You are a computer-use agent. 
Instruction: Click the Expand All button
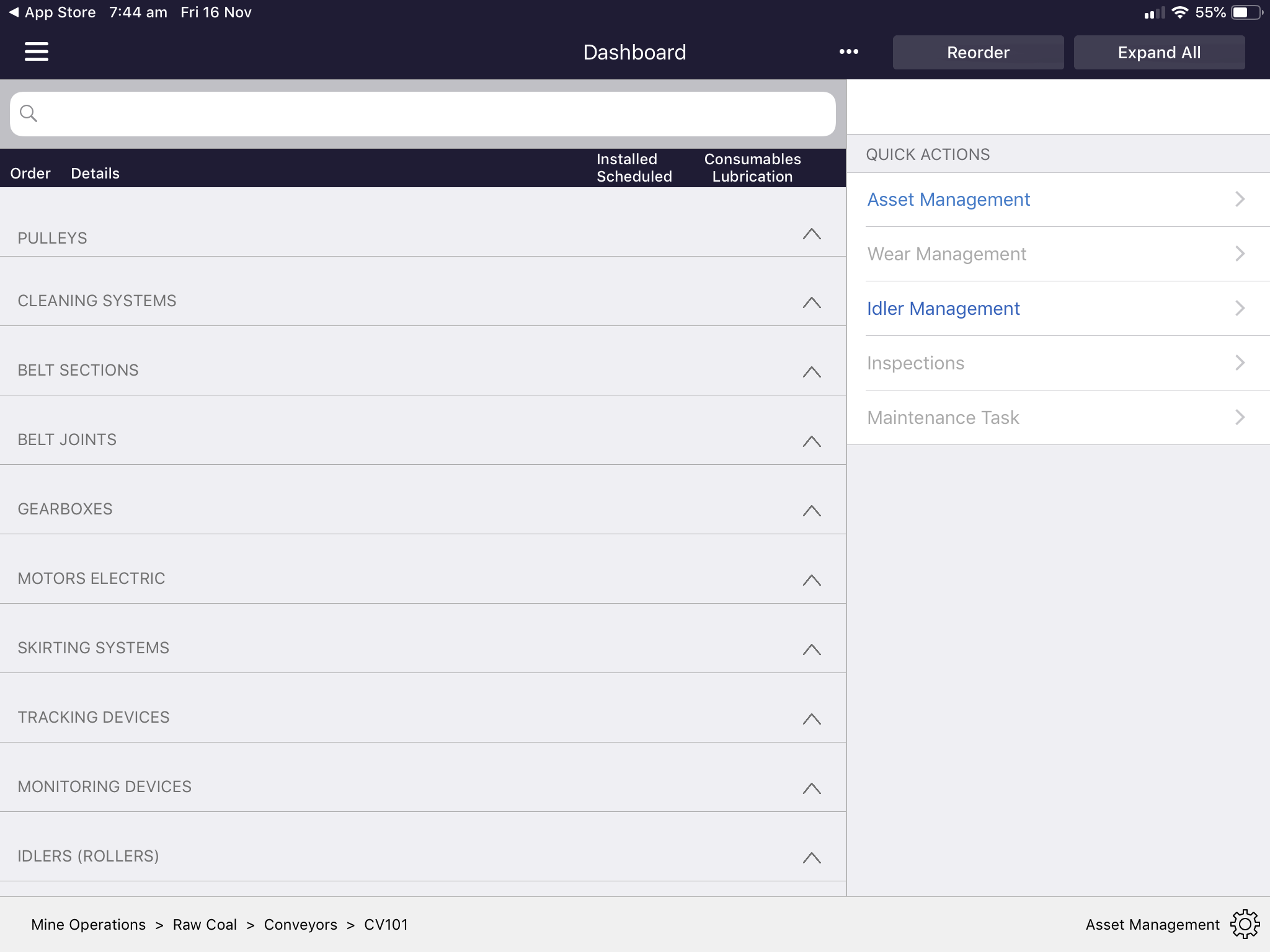(x=1159, y=52)
